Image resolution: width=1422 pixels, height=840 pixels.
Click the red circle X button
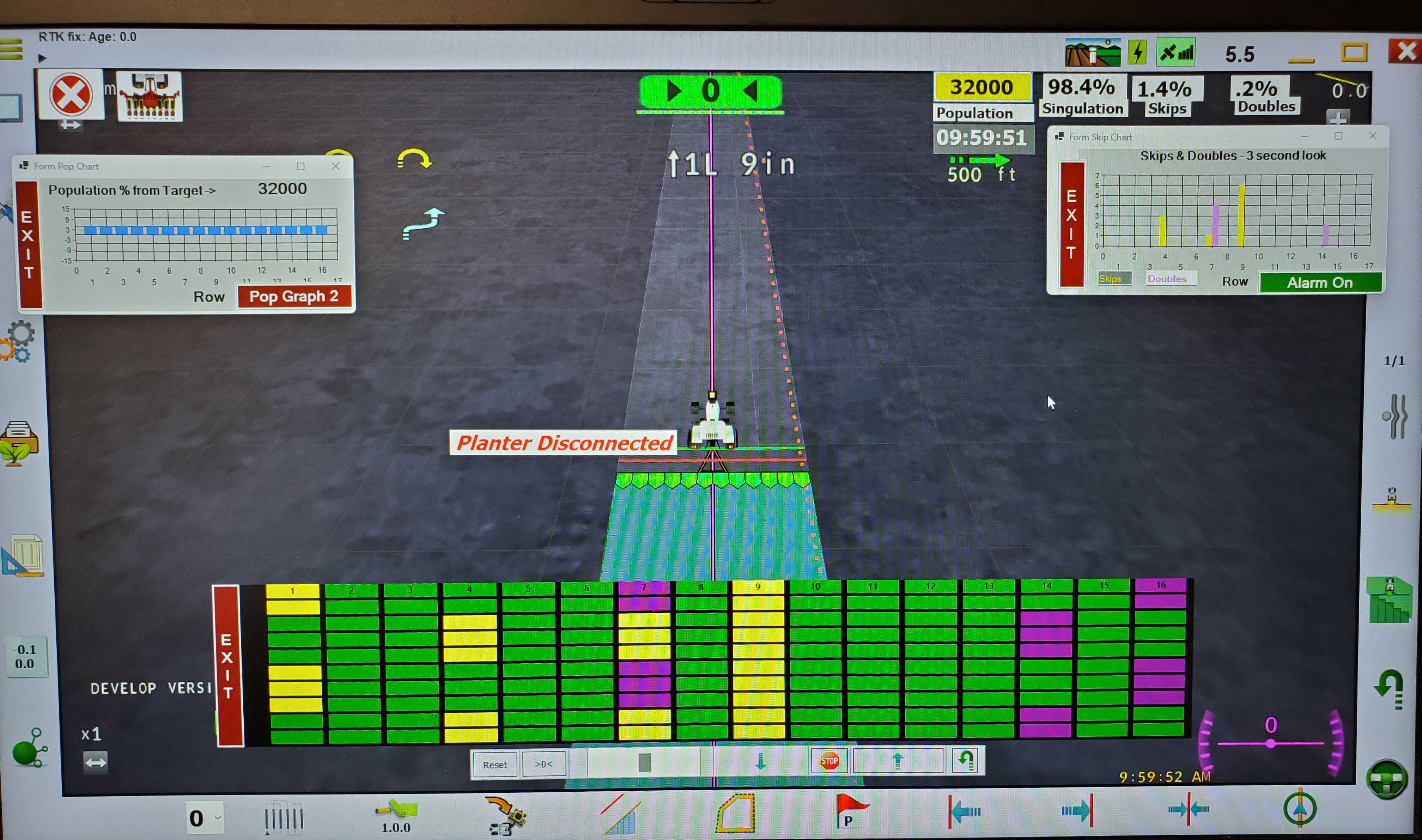coord(71,95)
